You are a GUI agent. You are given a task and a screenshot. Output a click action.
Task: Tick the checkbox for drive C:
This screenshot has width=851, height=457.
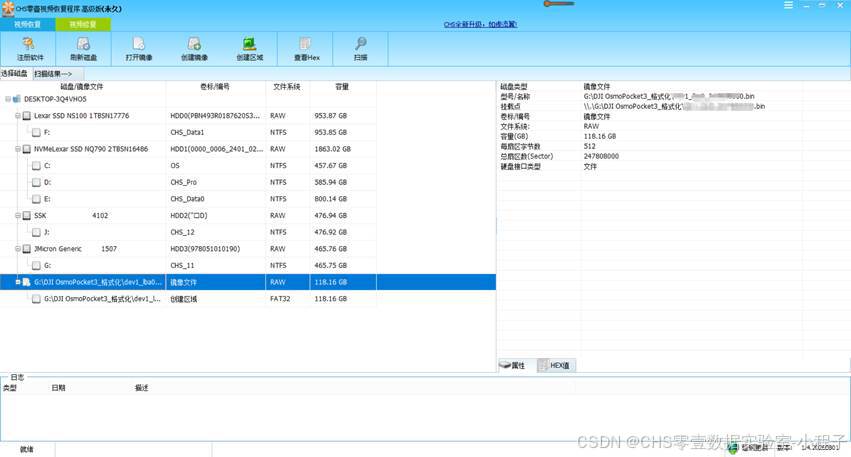pos(36,166)
